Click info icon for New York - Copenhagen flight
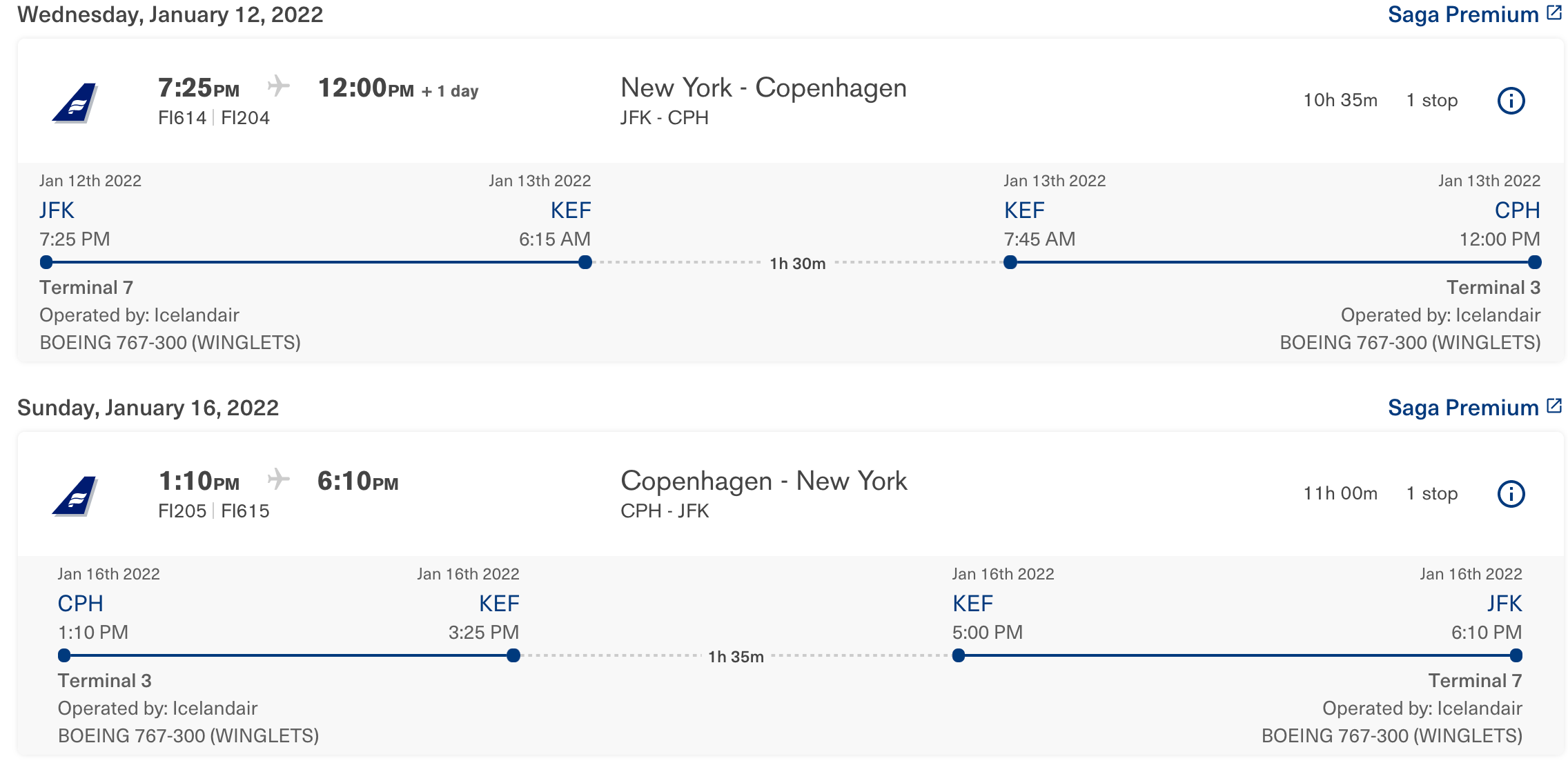Screen dimensions: 1568x763 point(1511,101)
